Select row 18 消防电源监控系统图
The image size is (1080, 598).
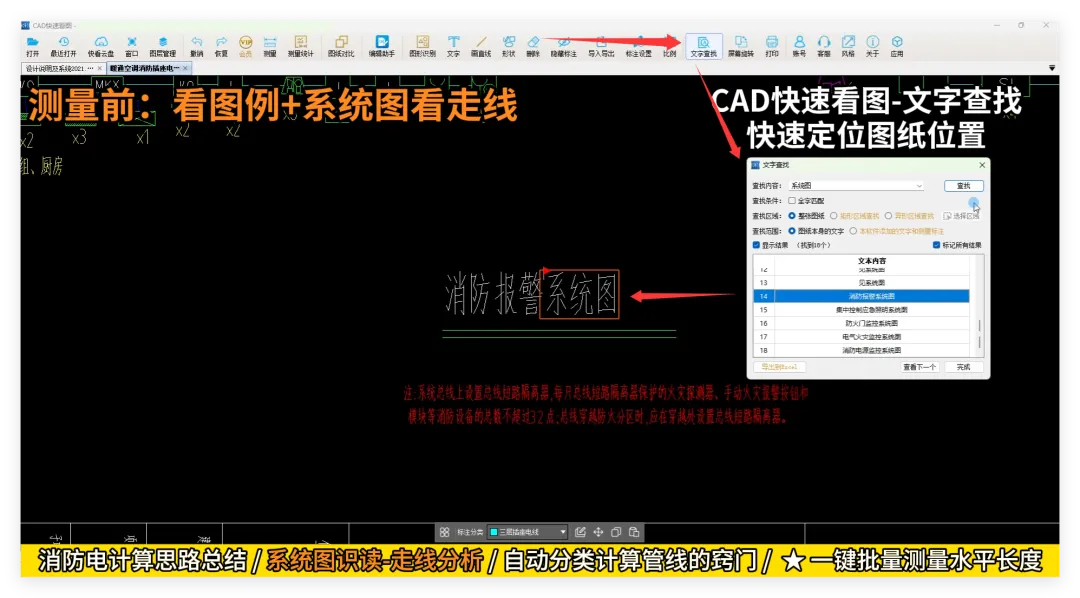point(861,350)
